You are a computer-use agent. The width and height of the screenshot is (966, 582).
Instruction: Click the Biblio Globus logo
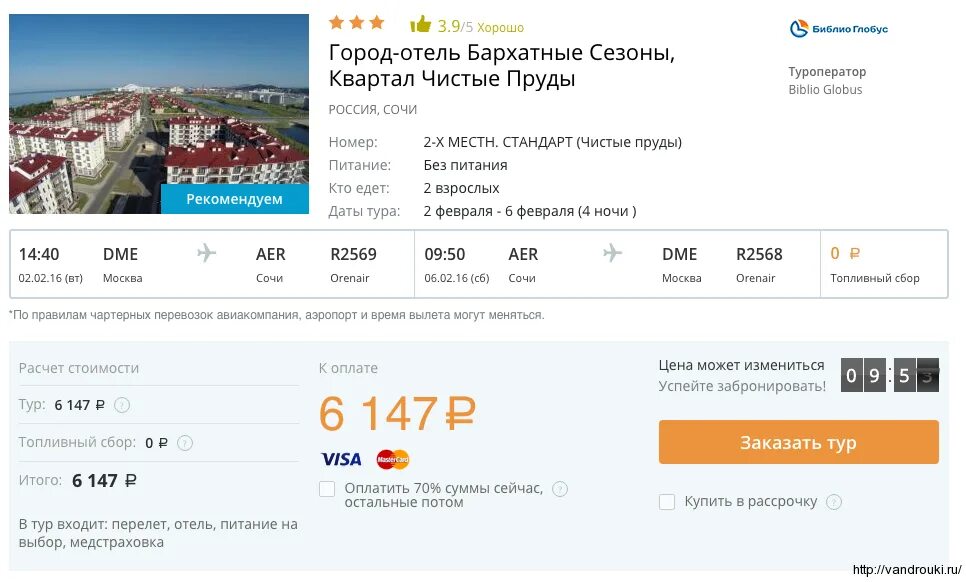(x=838, y=29)
